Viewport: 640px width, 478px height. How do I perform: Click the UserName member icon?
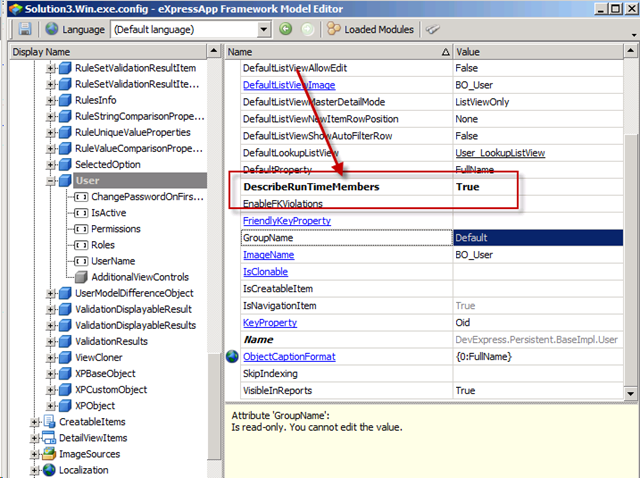coord(81,261)
